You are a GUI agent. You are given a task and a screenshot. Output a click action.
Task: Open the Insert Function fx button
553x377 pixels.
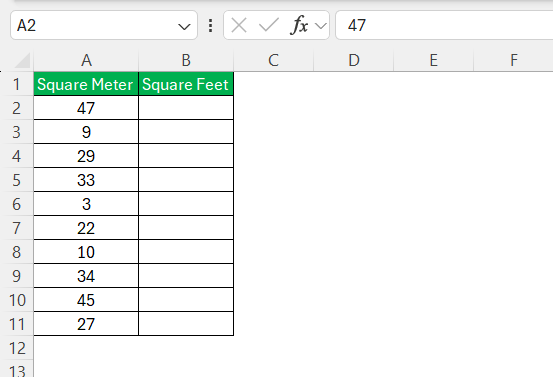click(x=299, y=26)
